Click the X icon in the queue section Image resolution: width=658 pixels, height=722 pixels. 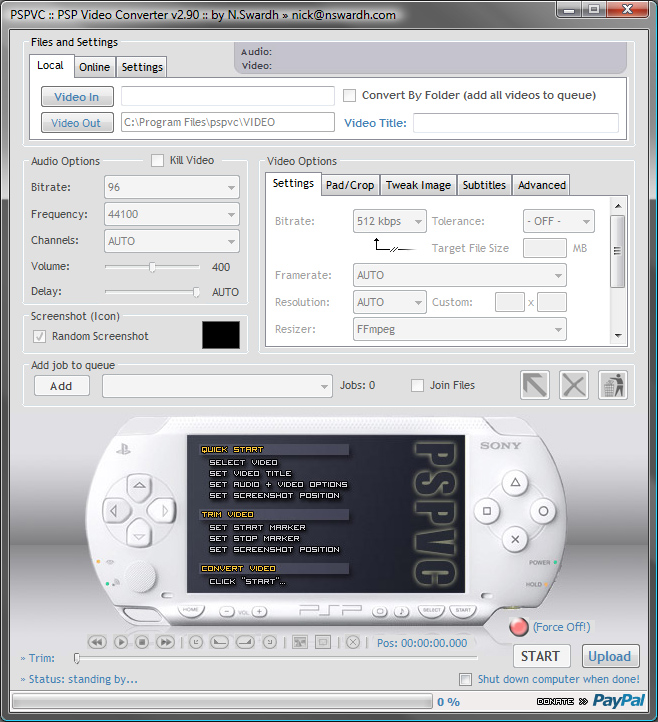click(x=574, y=385)
